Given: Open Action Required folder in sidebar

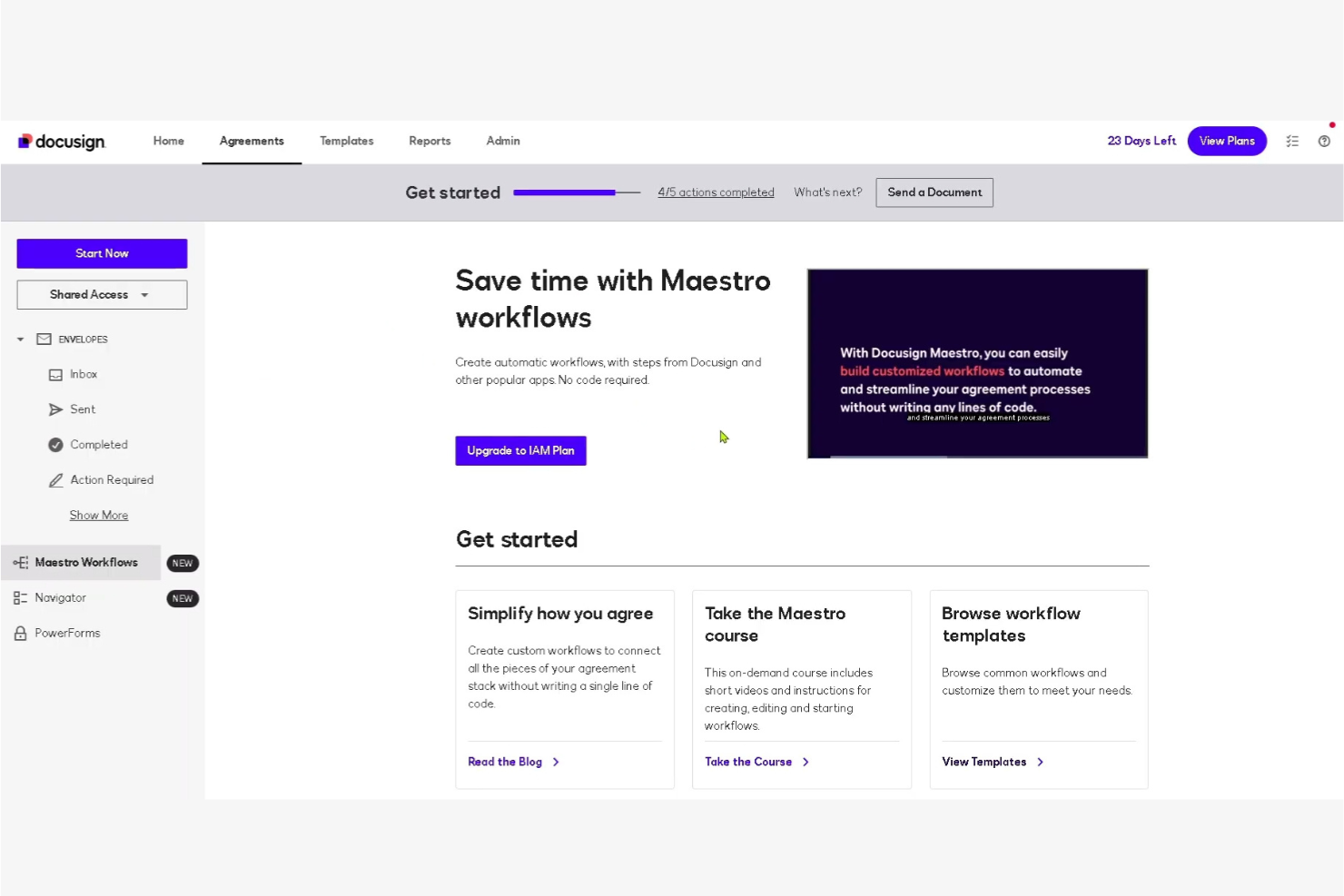Looking at the screenshot, I should pos(112,480).
